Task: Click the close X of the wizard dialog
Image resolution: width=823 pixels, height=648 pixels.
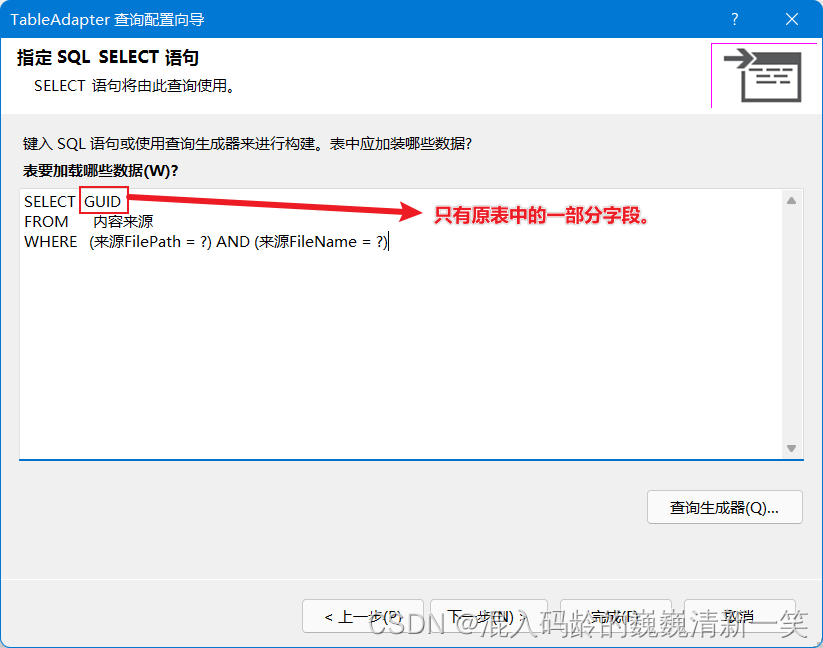Action: 791,18
